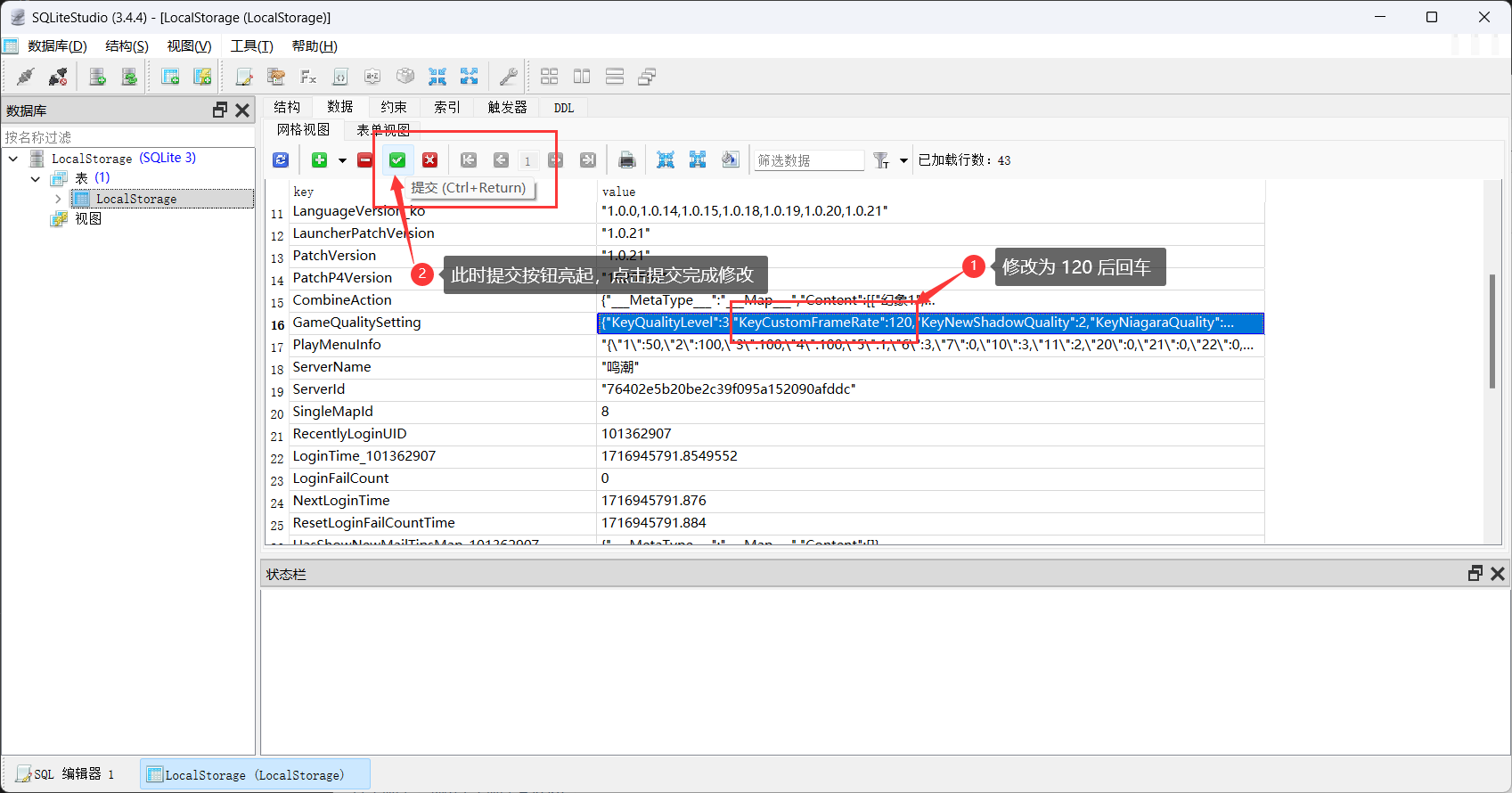The width and height of the screenshot is (1512, 793).
Task: Click the add database icon
Action: [x=97, y=77]
